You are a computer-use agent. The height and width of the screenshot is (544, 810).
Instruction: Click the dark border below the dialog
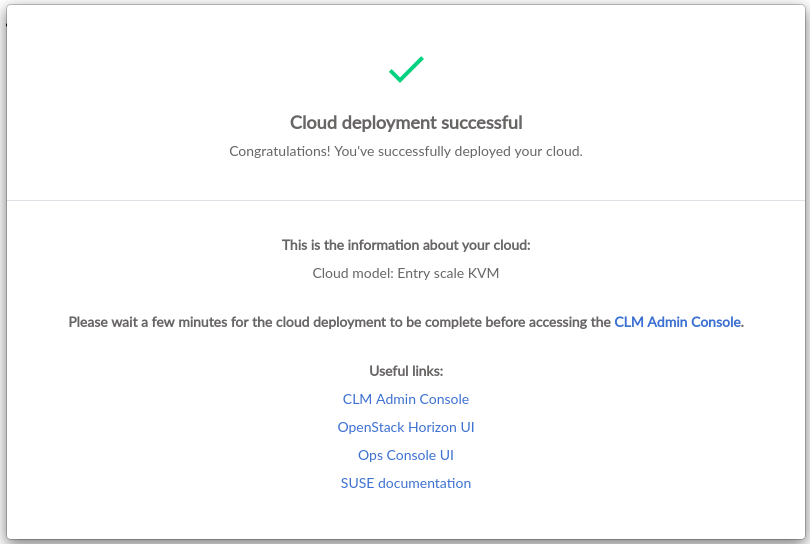point(405,541)
